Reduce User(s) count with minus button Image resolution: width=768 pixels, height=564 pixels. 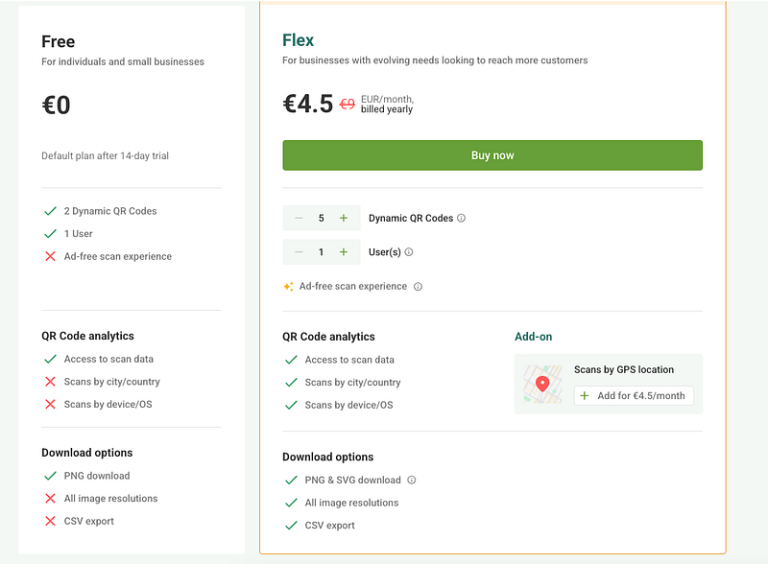[x=299, y=252]
